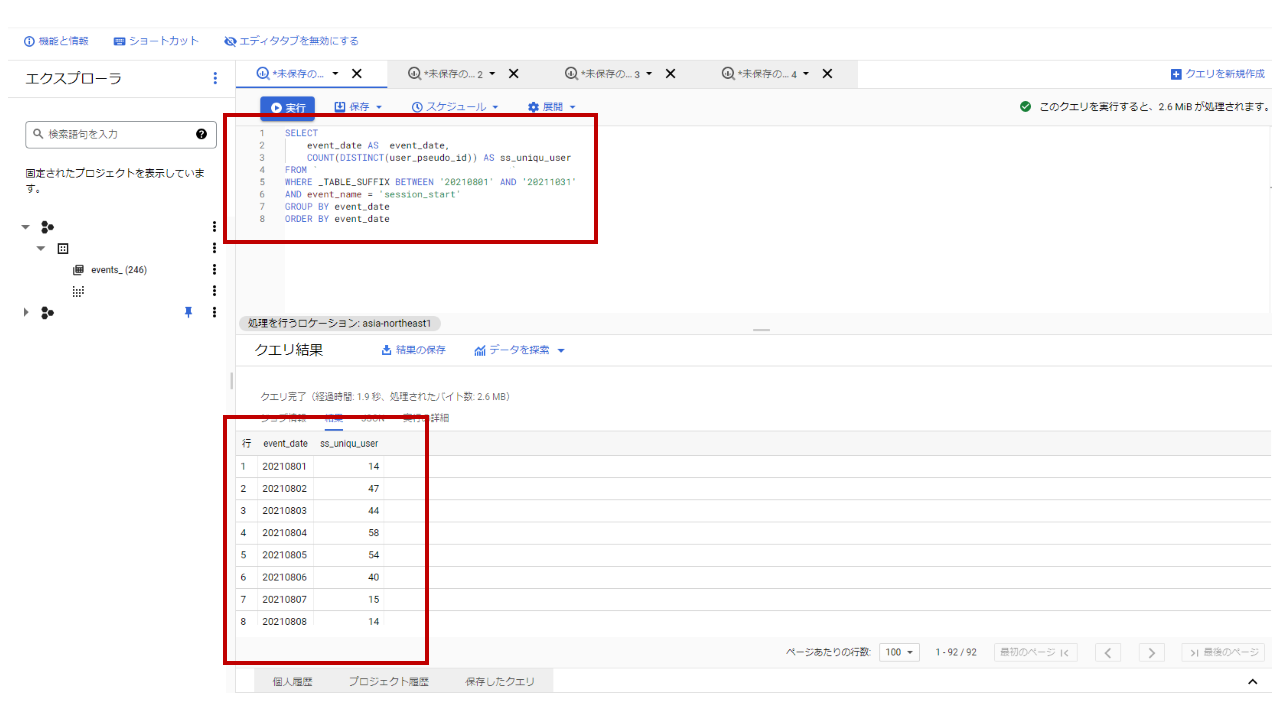
Task: Open the 保存 dropdown arrow
Action: click(381, 106)
